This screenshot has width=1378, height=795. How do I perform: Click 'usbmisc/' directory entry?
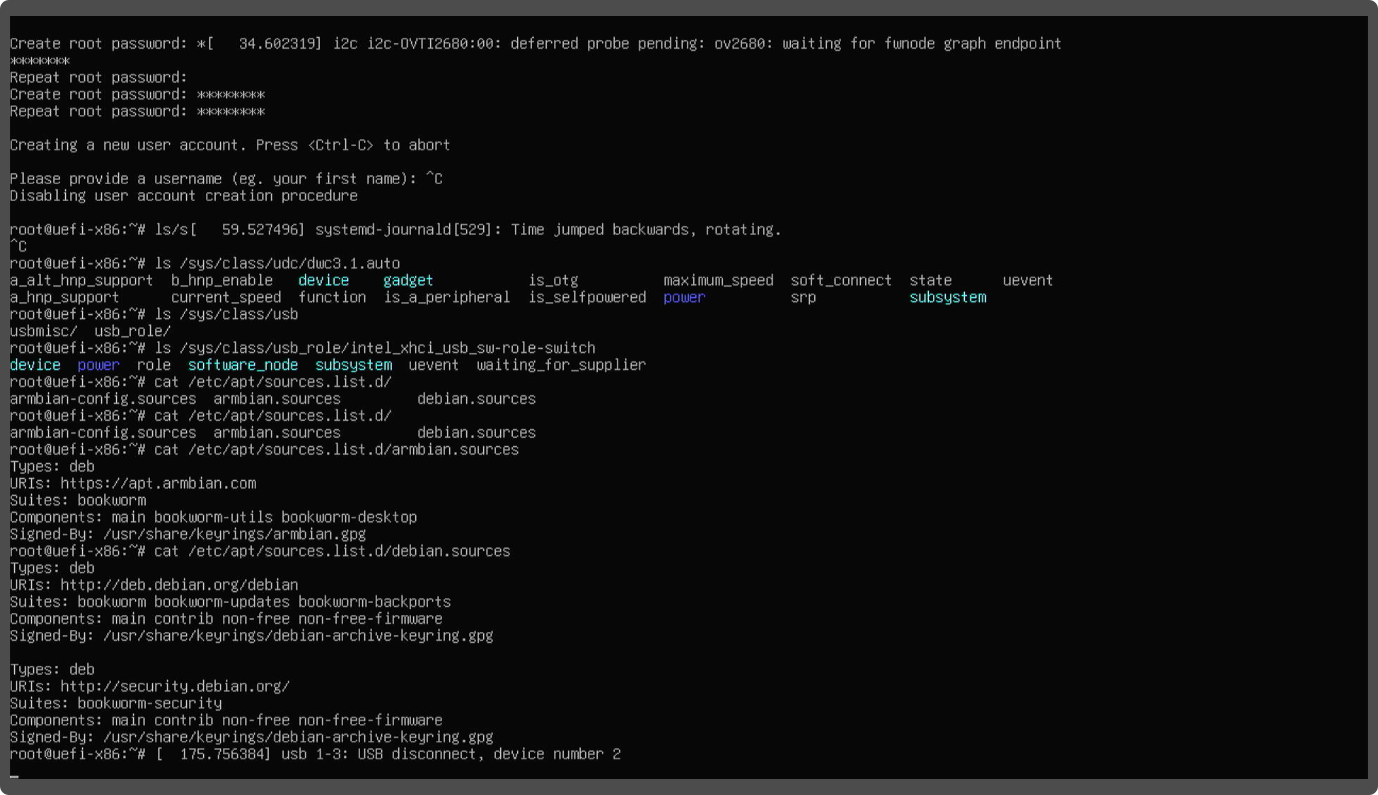click(43, 332)
